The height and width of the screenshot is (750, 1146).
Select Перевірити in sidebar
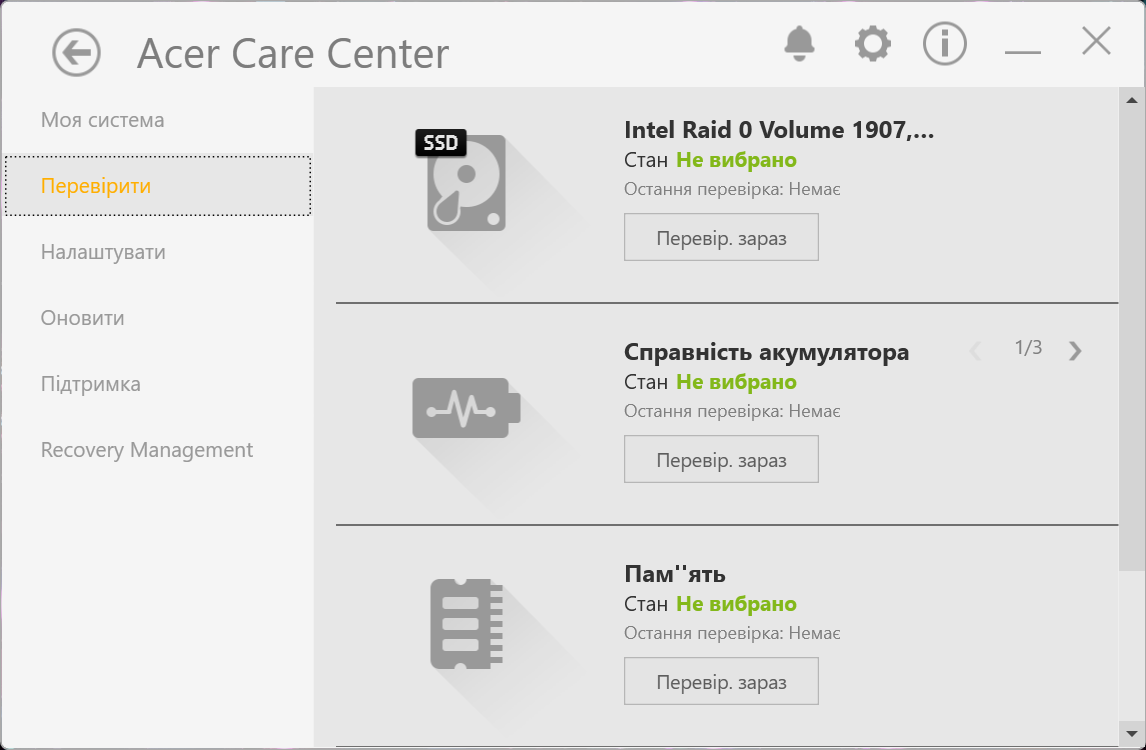tap(158, 186)
